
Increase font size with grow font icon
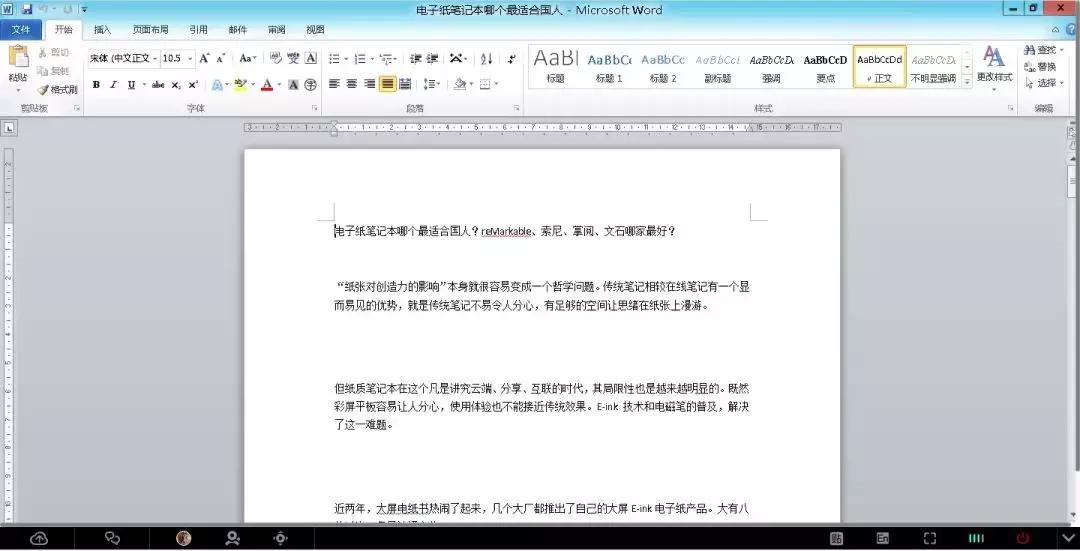(205, 59)
